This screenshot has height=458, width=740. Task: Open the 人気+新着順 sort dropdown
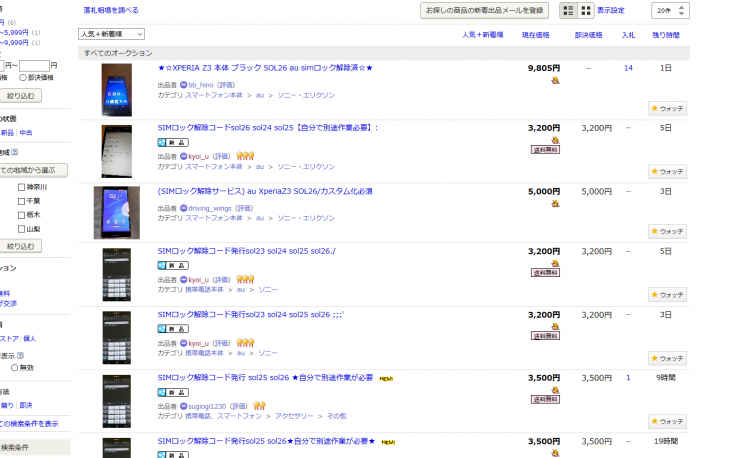tap(111, 34)
